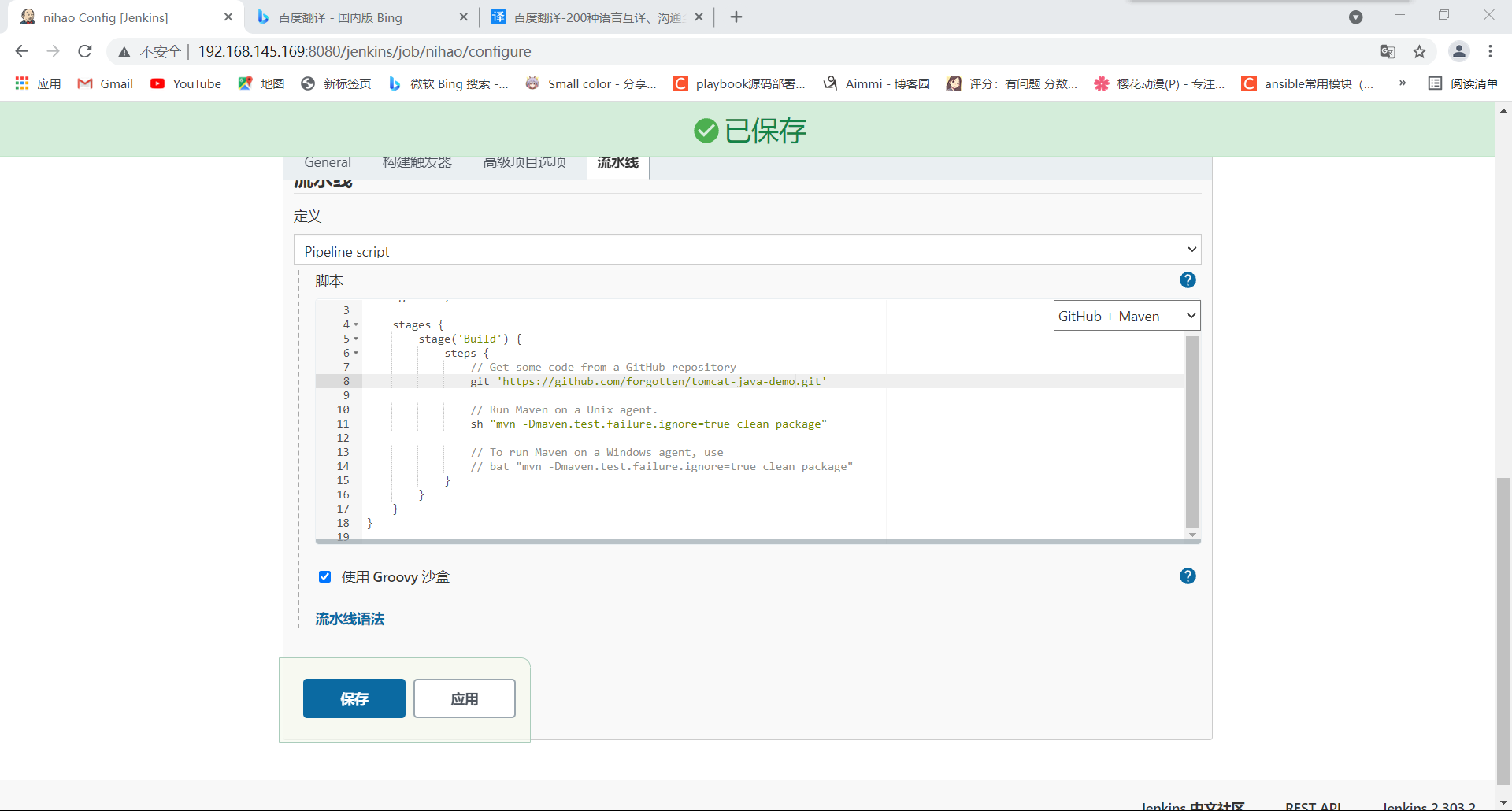Open the Chrome three-dot menu
Viewport: 1512px width, 811px height.
pos(1490,51)
